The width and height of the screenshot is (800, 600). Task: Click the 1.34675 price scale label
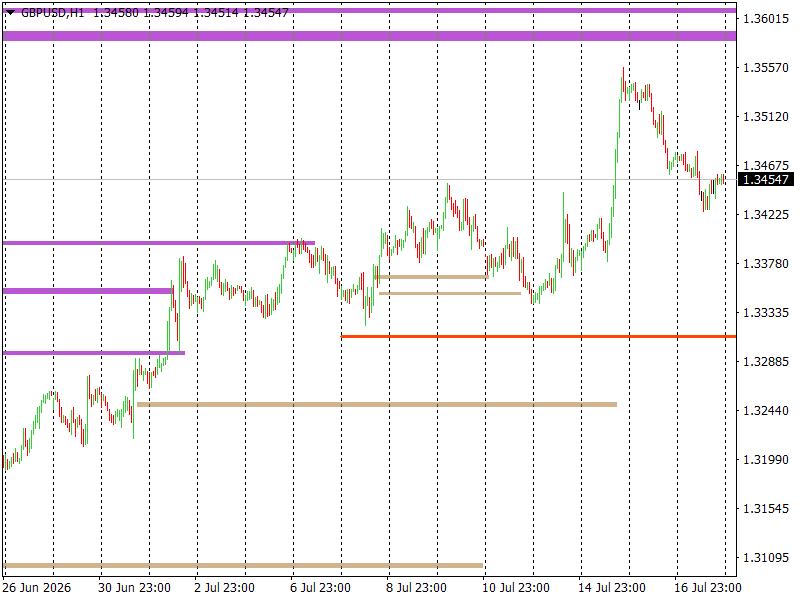766,166
